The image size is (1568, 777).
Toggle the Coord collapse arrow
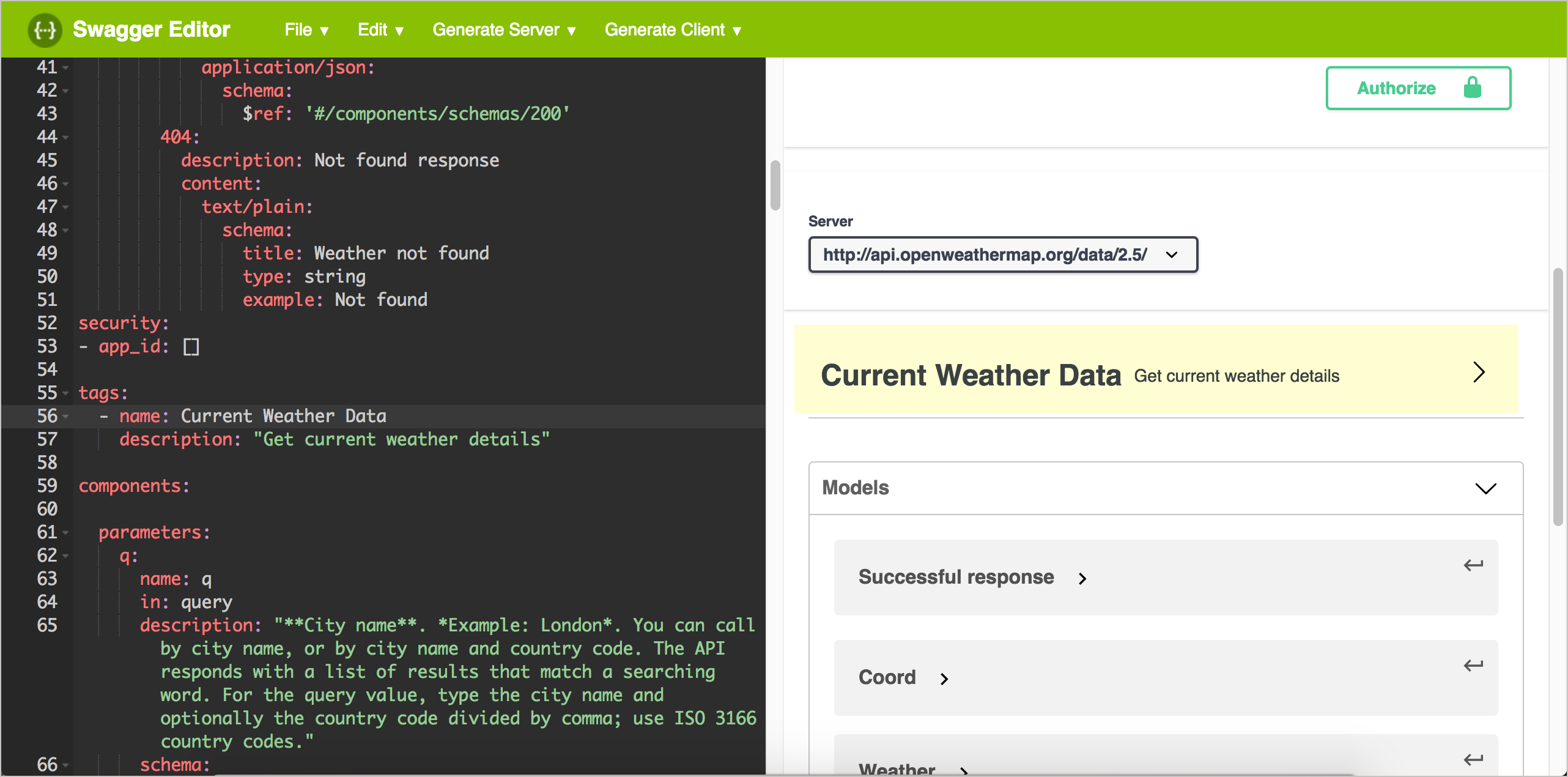(943, 678)
